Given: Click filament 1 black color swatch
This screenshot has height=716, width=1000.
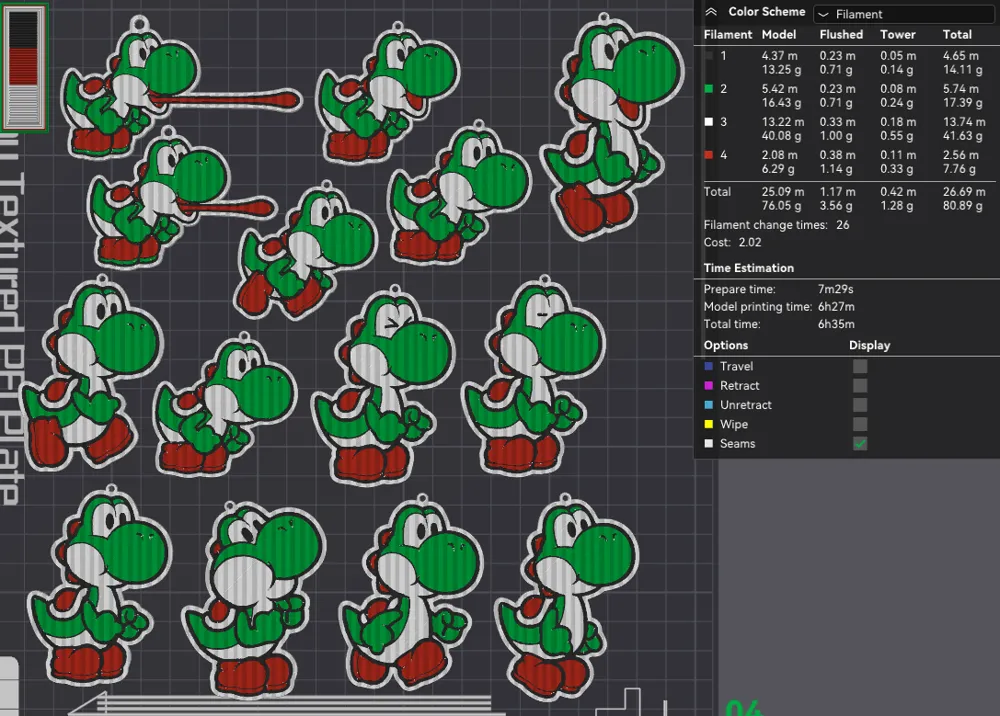Looking at the screenshot, I should point(709,55).
